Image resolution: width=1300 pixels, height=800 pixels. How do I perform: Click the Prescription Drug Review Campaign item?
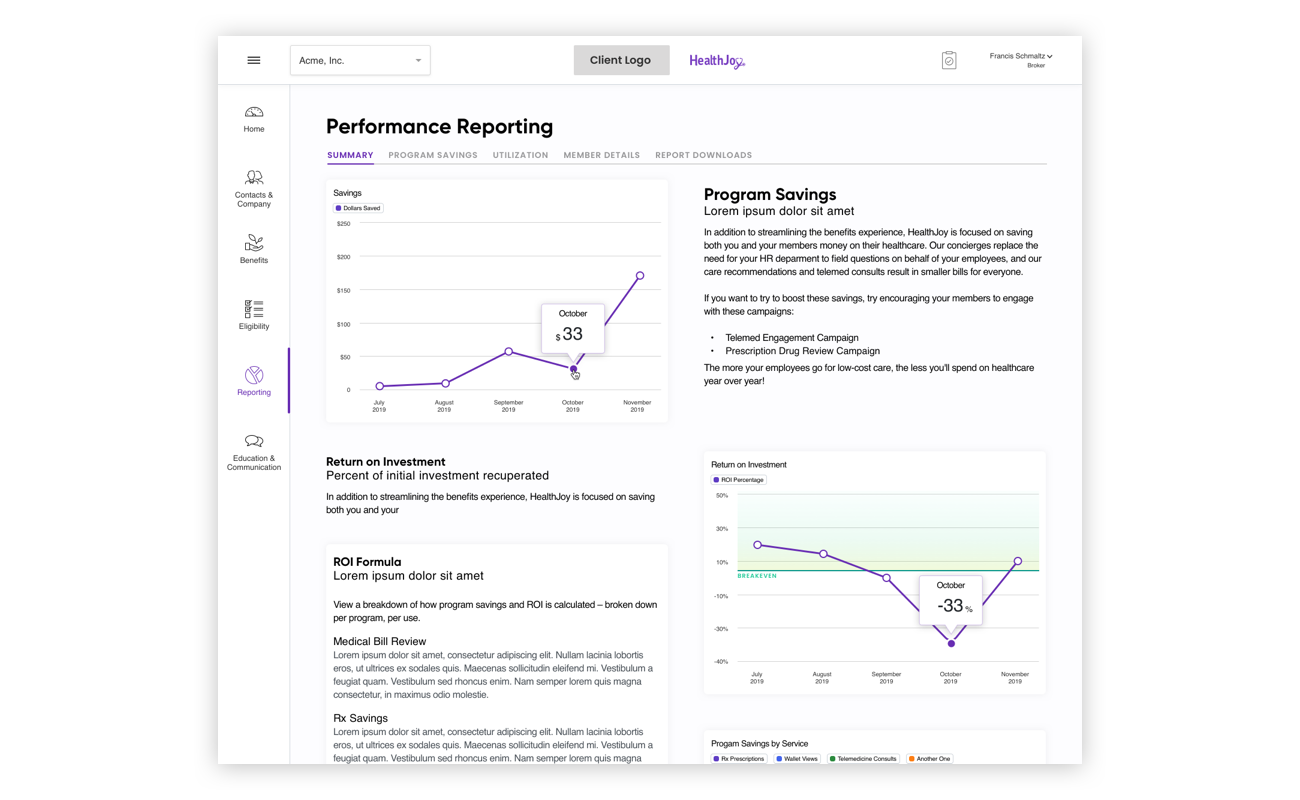pos(803,351)
